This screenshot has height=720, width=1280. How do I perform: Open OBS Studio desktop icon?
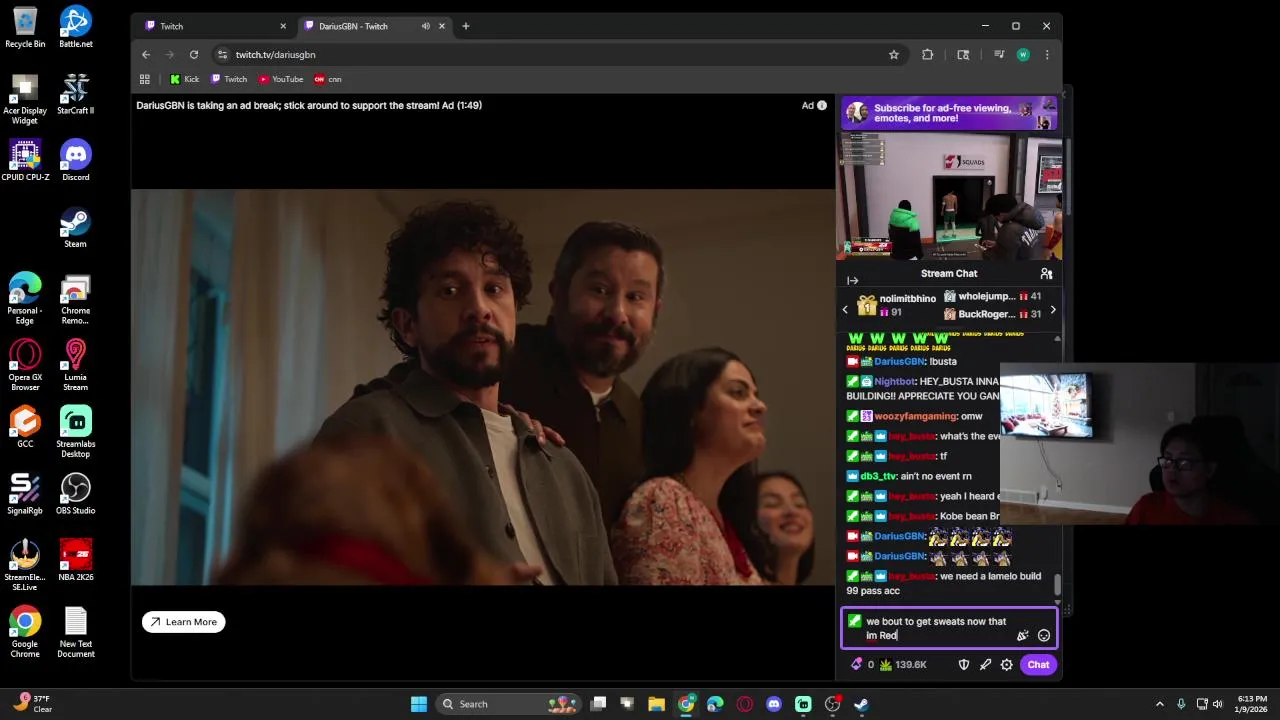75,494
